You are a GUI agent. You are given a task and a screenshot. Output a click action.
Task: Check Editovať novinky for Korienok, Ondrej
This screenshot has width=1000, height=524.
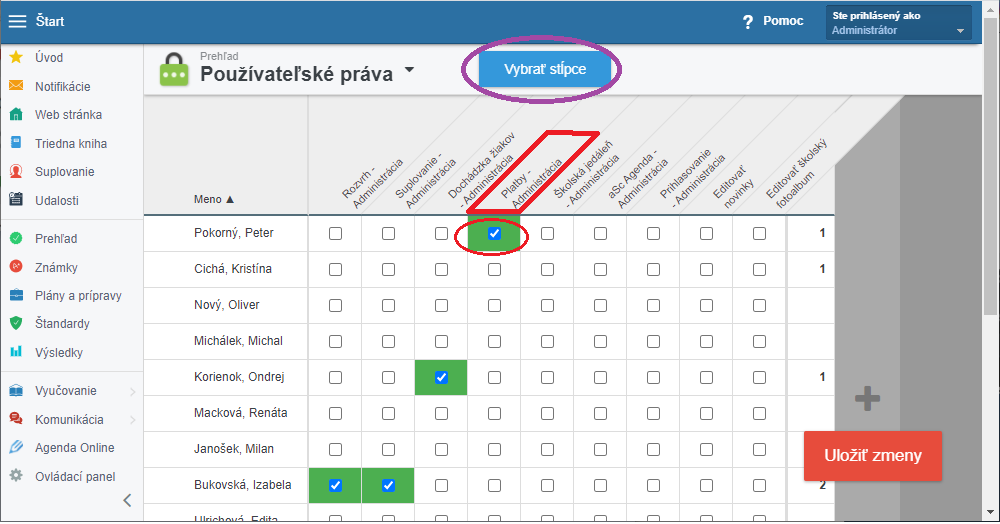[706, 377]
